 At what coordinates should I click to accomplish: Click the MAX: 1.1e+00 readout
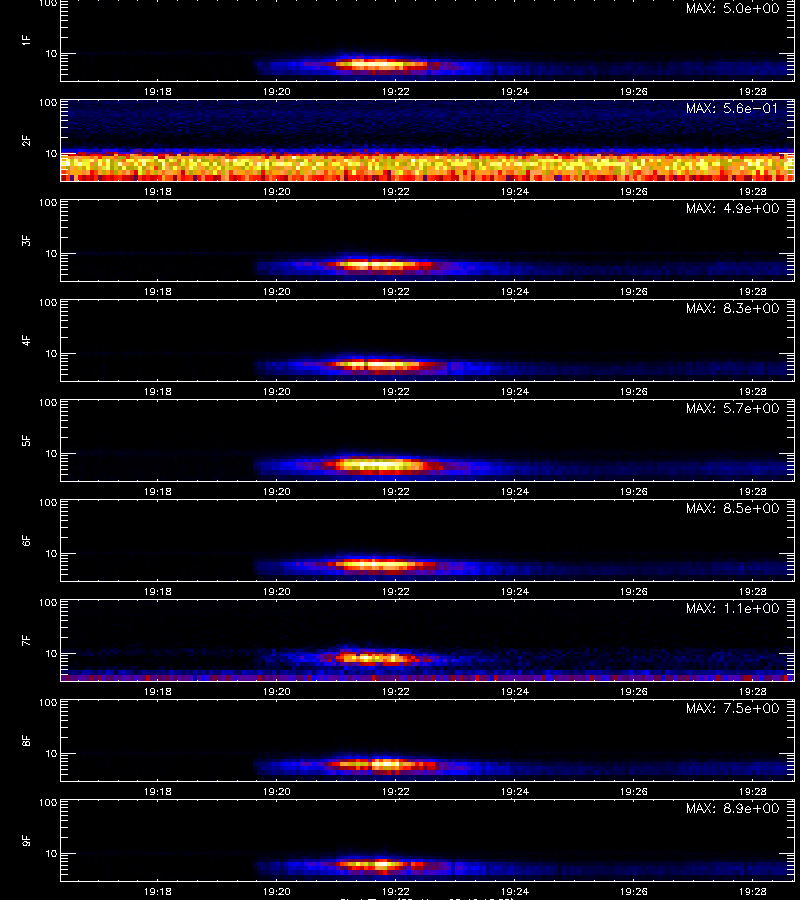(732, 608)
